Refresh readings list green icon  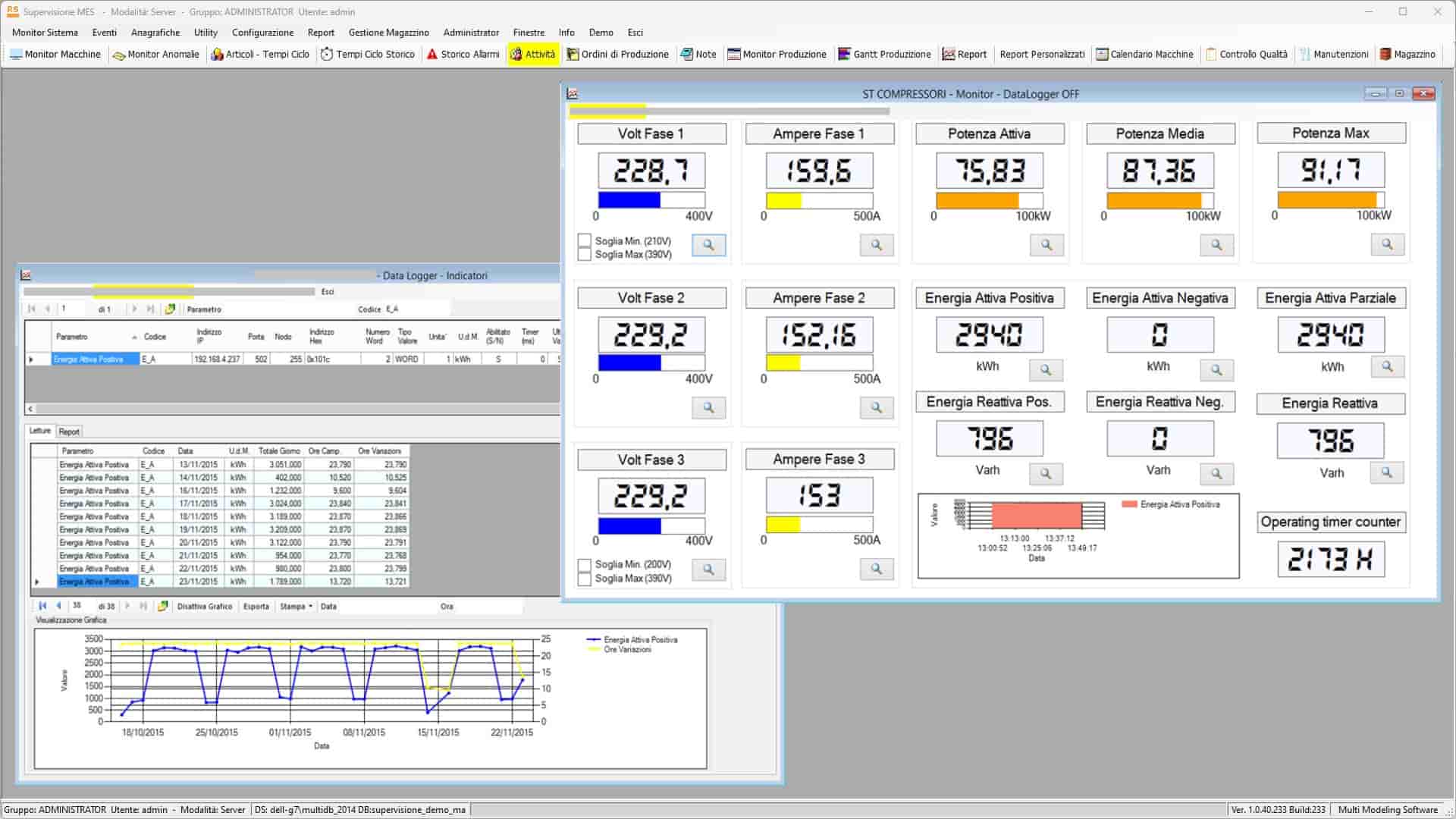pos(162,606)
